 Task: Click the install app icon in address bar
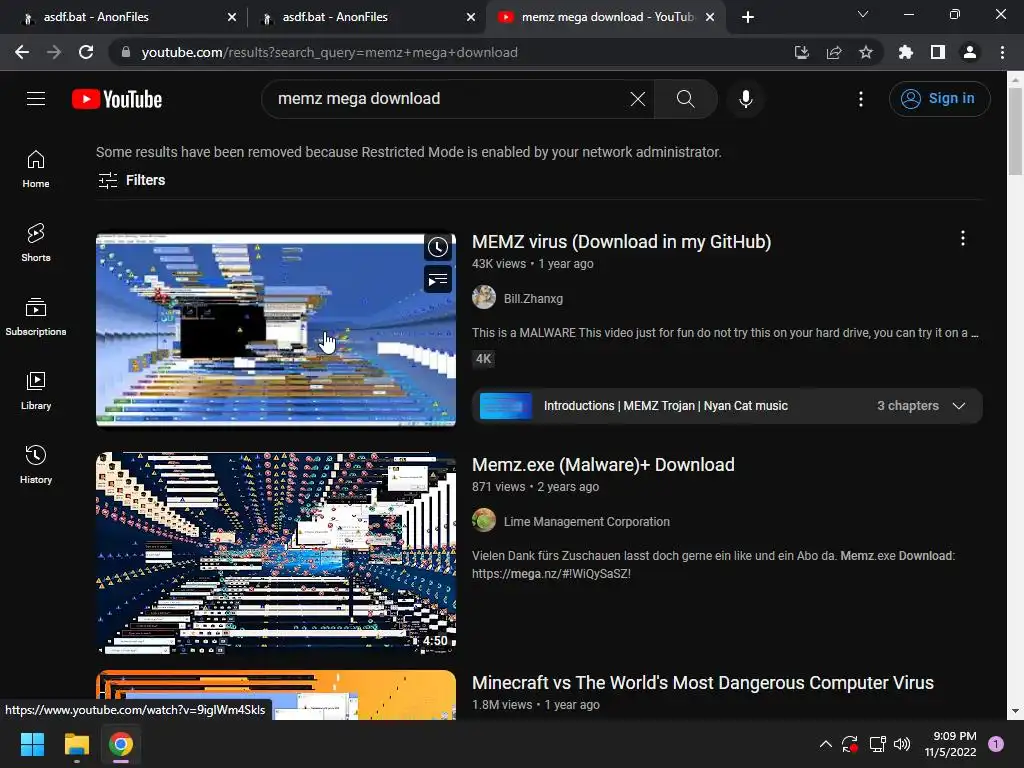click(801, 52)
